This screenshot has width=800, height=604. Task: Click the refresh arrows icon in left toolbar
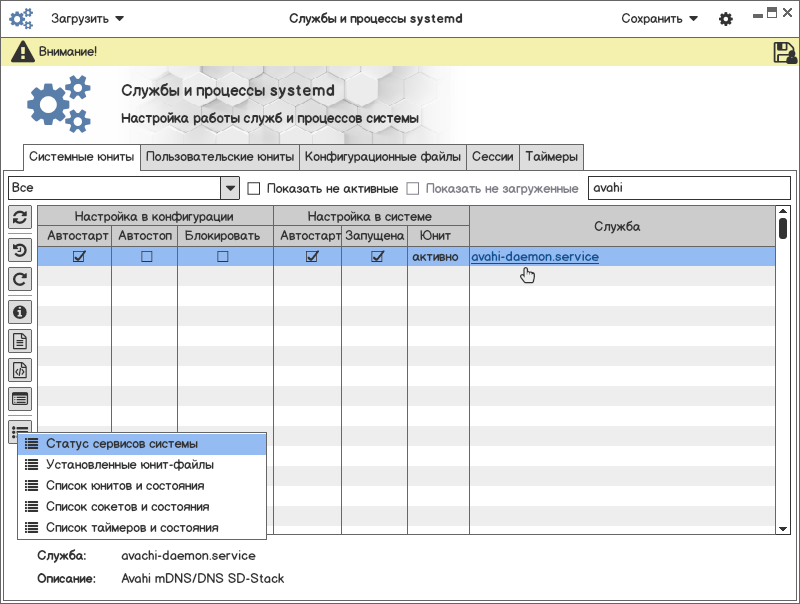point(20,217)
